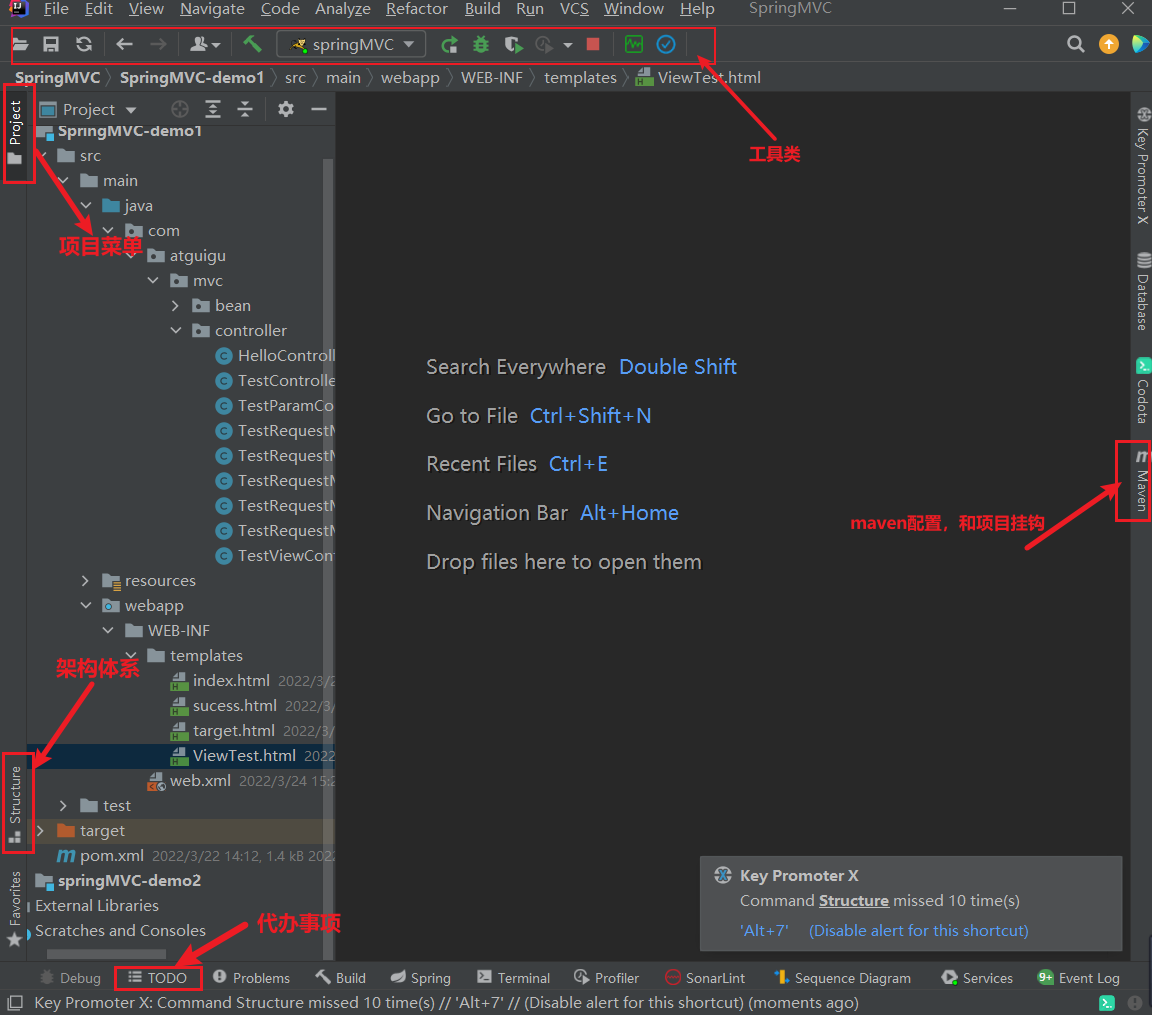
Task: Click the 'Alt+7' shortcut link in notification
Action: pyautogui.click(x=764, y=931)
